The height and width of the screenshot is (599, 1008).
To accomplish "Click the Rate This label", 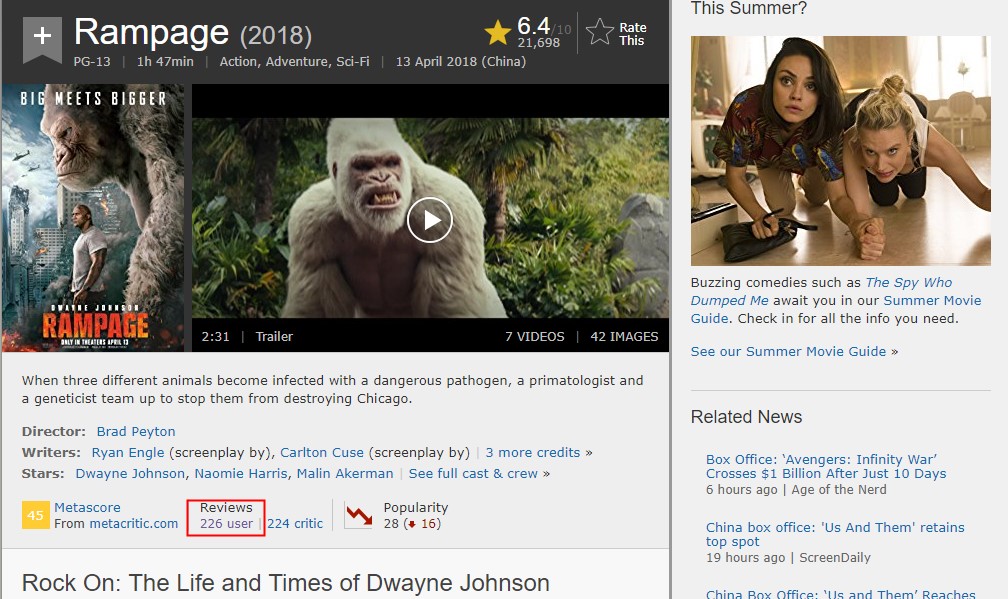I will [x=633, y=34].
